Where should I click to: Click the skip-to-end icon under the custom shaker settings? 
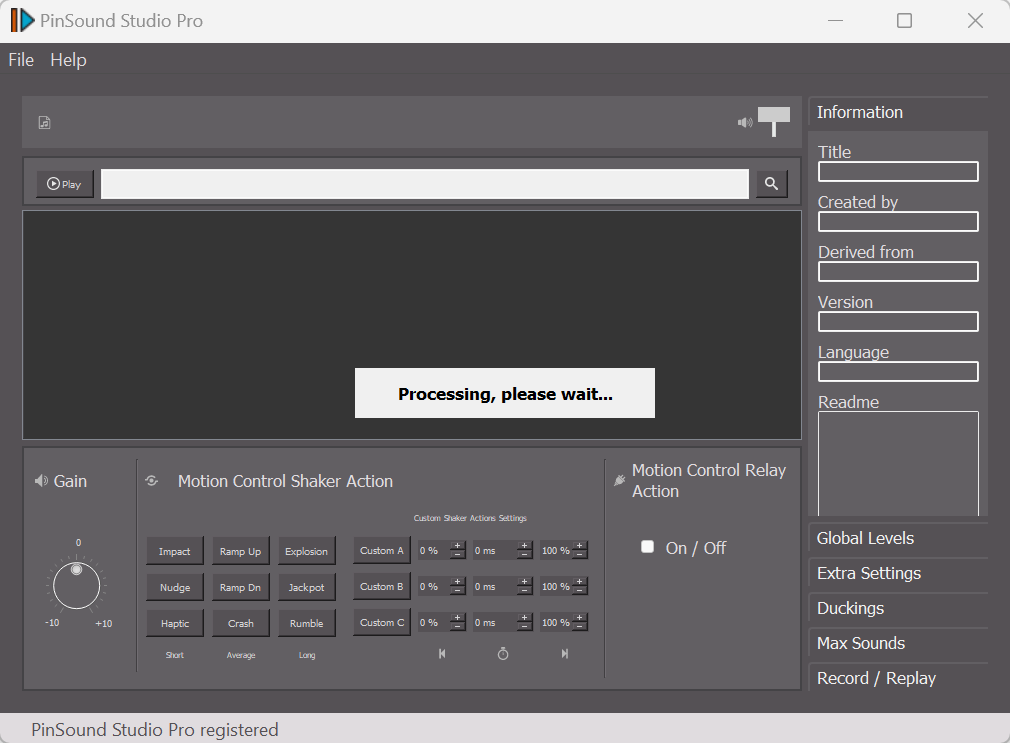pos(564,653)
